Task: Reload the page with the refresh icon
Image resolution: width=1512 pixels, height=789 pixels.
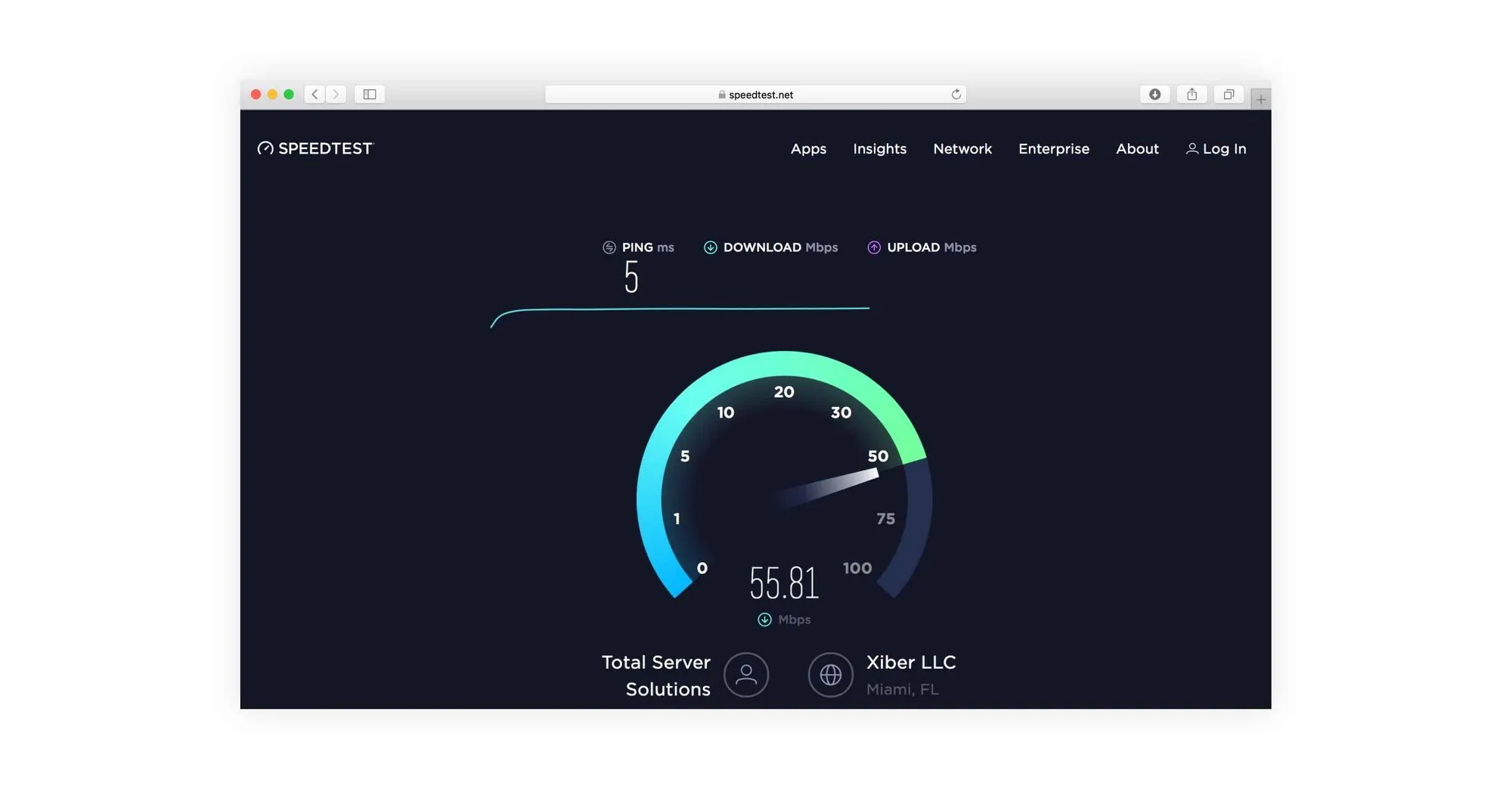Action: (956, 94)
